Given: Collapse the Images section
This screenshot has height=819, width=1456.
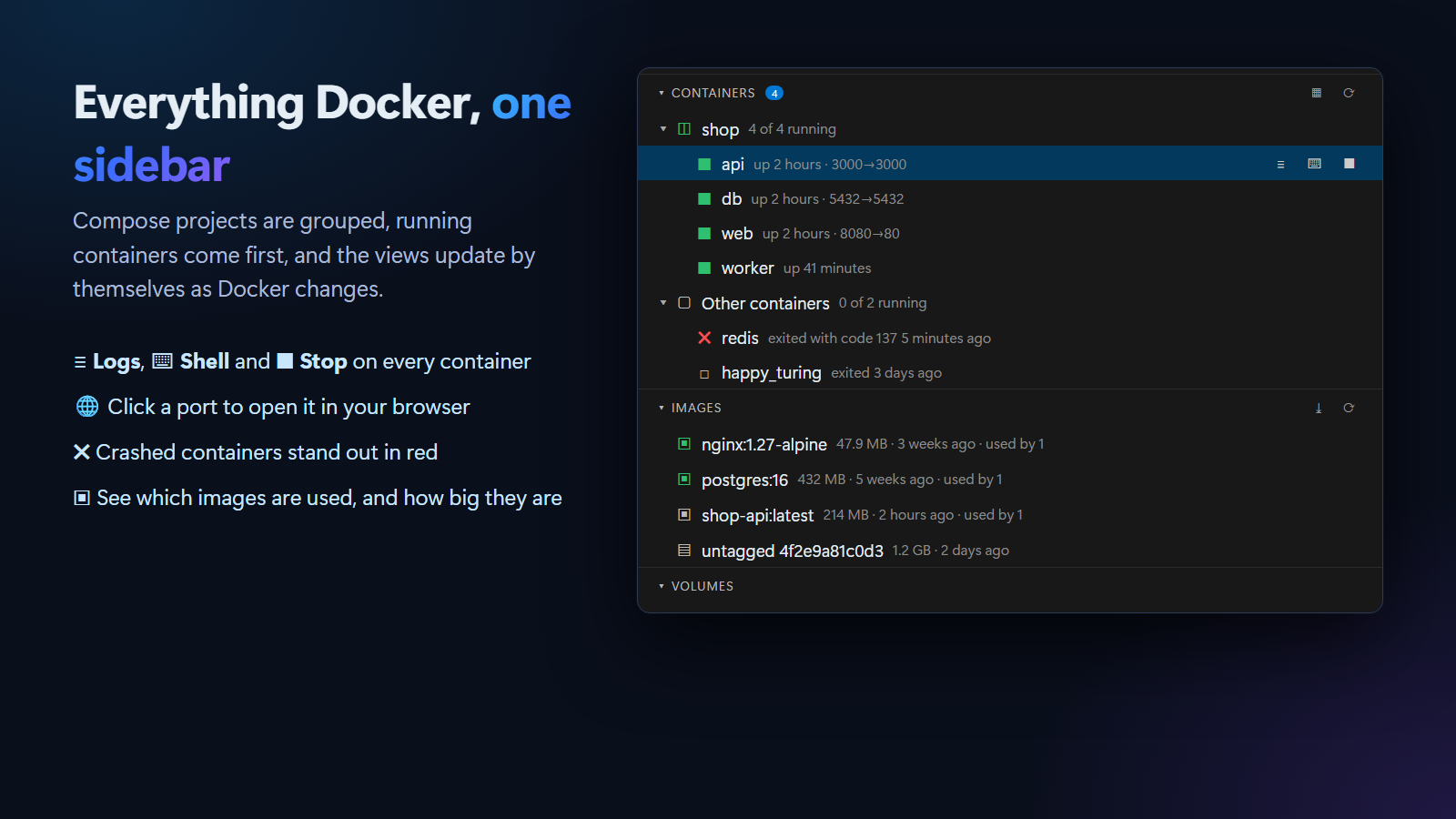Looking at the screenshot, I should (662, 408).
